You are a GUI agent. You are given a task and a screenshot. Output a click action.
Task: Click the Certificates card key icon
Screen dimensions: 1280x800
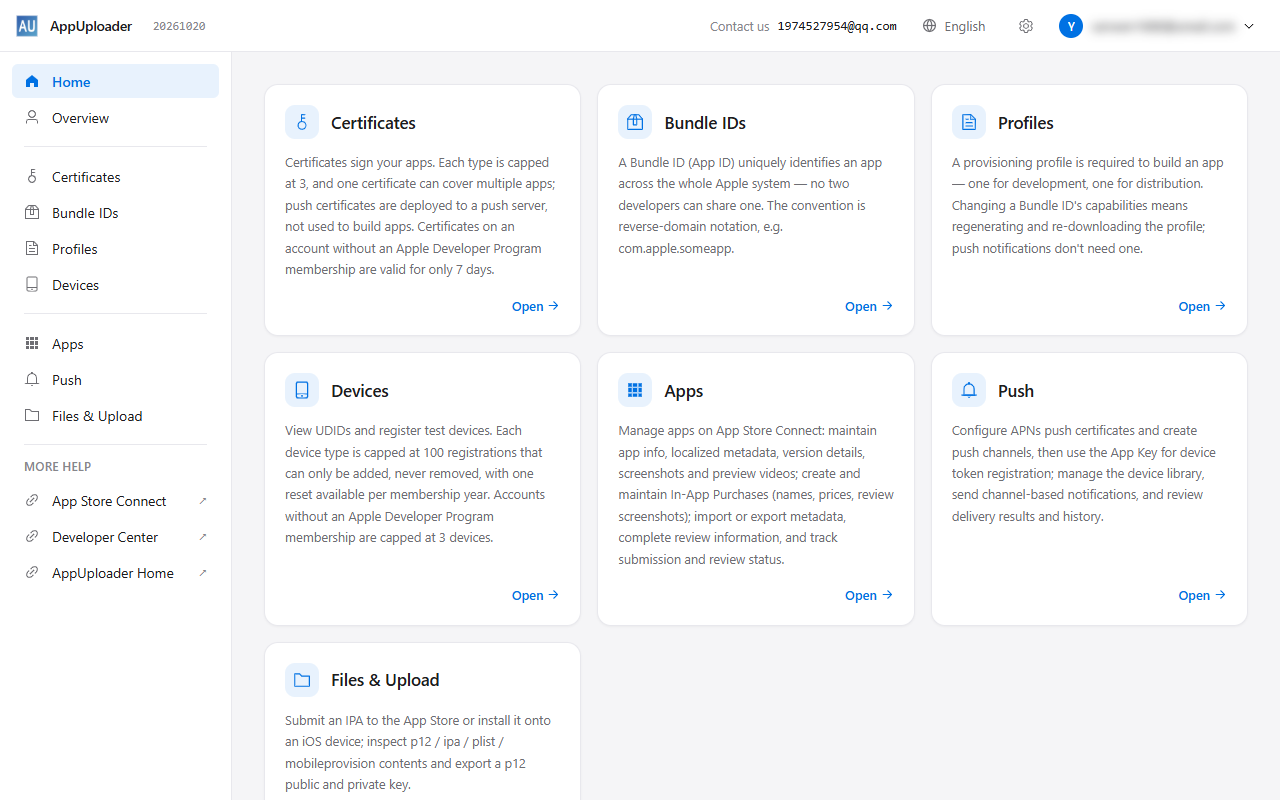(x=302, y=122)
